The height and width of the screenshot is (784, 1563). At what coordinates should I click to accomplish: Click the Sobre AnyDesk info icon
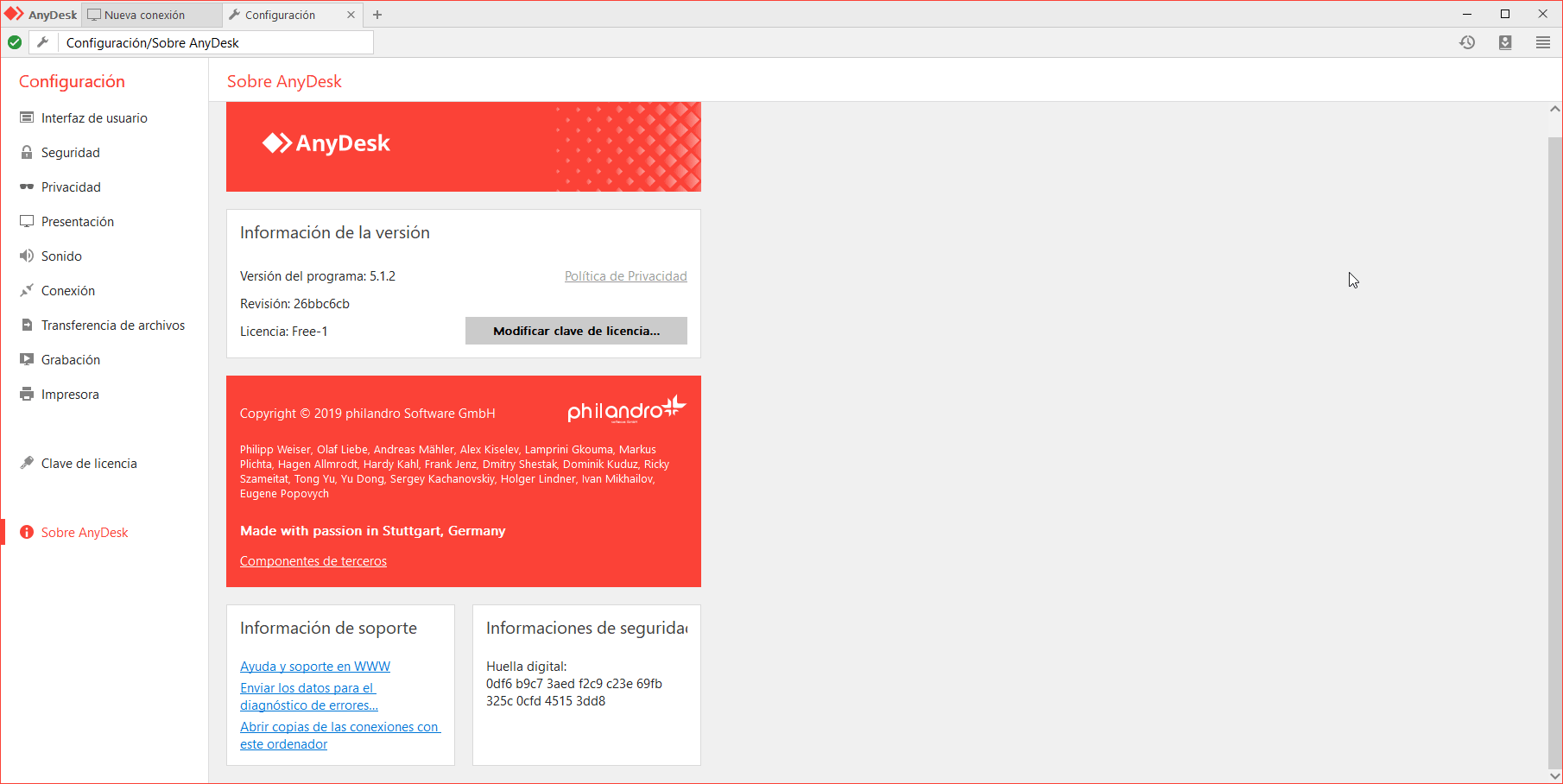click(x=27, y=532)
